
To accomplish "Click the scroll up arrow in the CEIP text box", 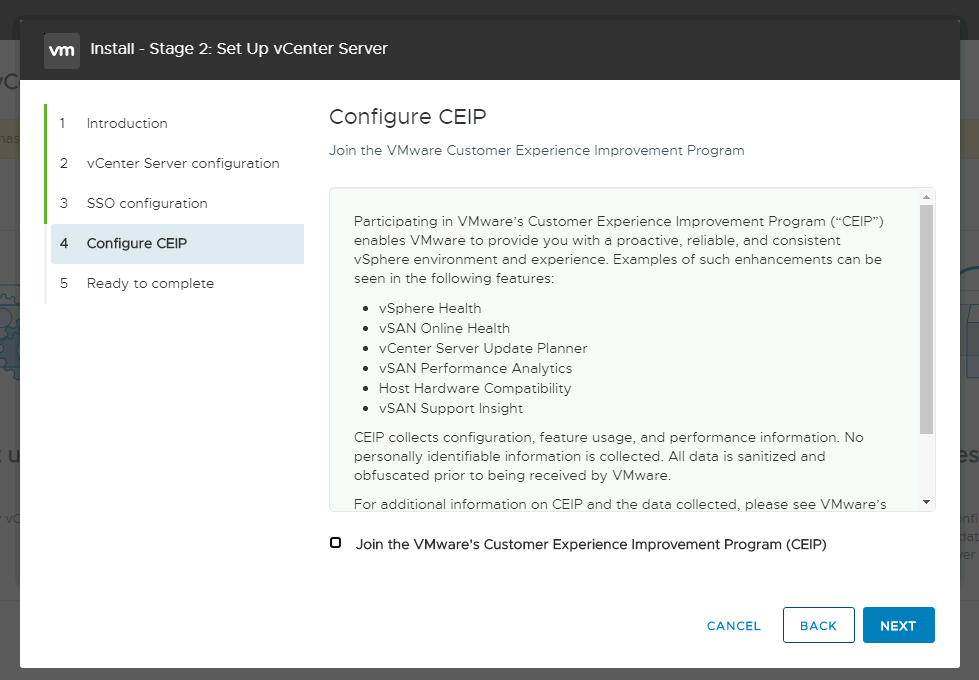I will point(926,197).
